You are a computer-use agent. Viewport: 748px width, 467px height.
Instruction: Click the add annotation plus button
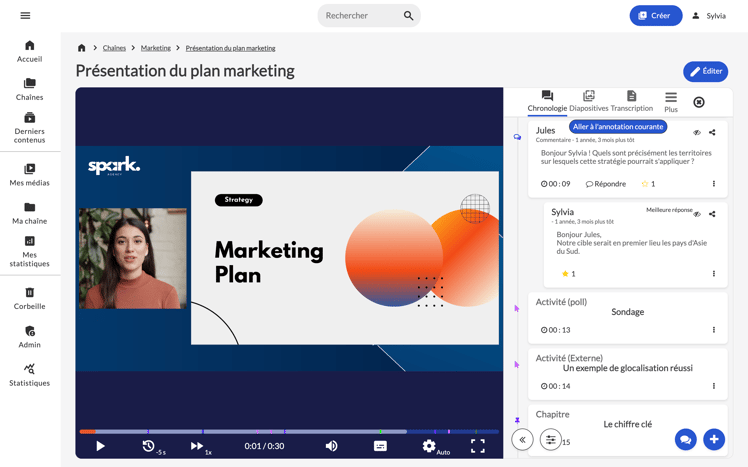point(713,439)
